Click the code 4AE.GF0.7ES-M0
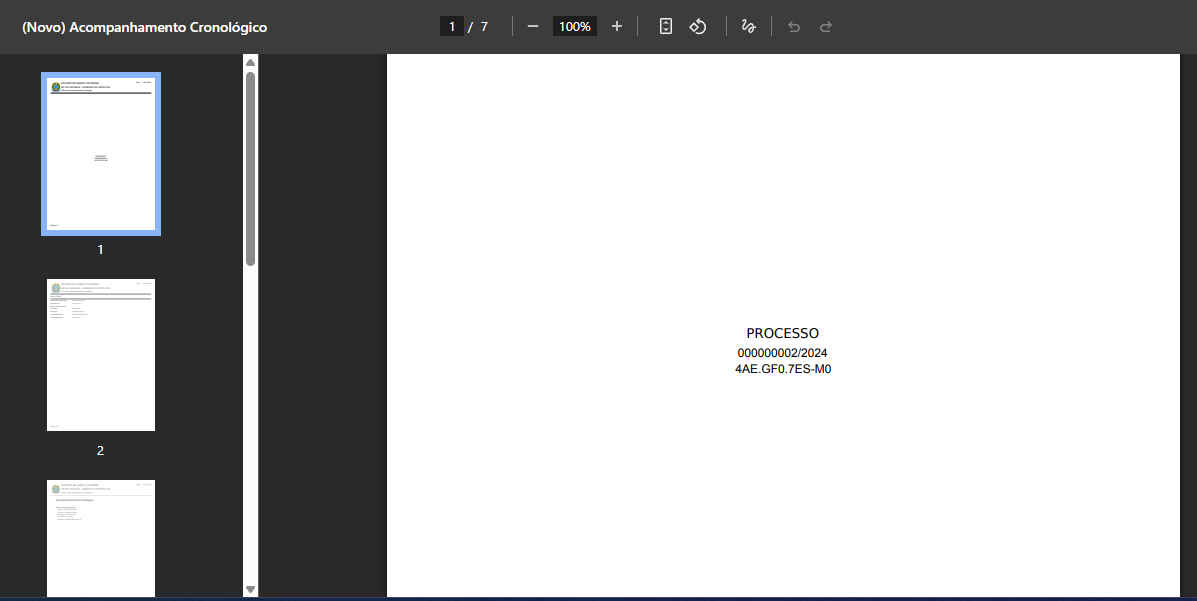Screen dimensions: 1197x601 click(x=782, y=369)
